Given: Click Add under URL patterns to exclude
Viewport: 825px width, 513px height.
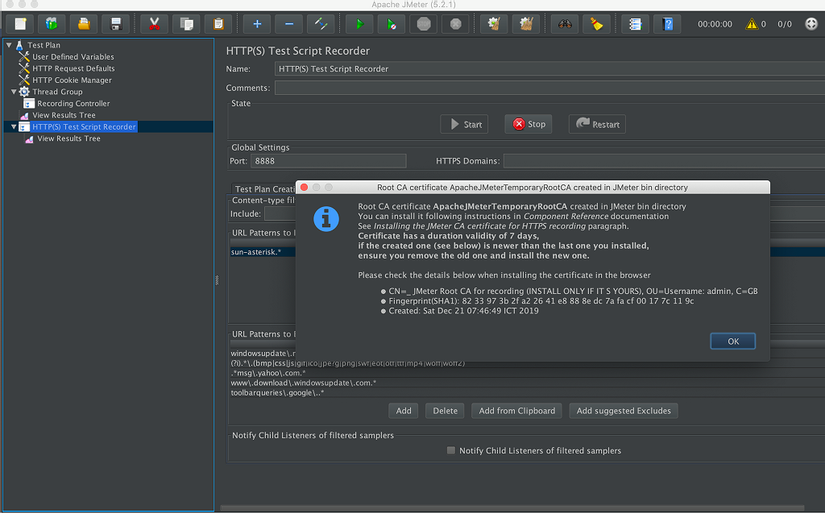Looking at the screenshot, I should tap(404, 411).
